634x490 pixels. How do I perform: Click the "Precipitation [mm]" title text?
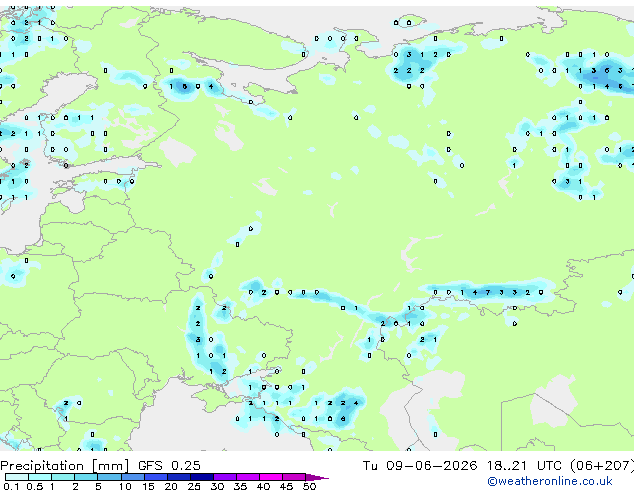click(x=64, y=466)
